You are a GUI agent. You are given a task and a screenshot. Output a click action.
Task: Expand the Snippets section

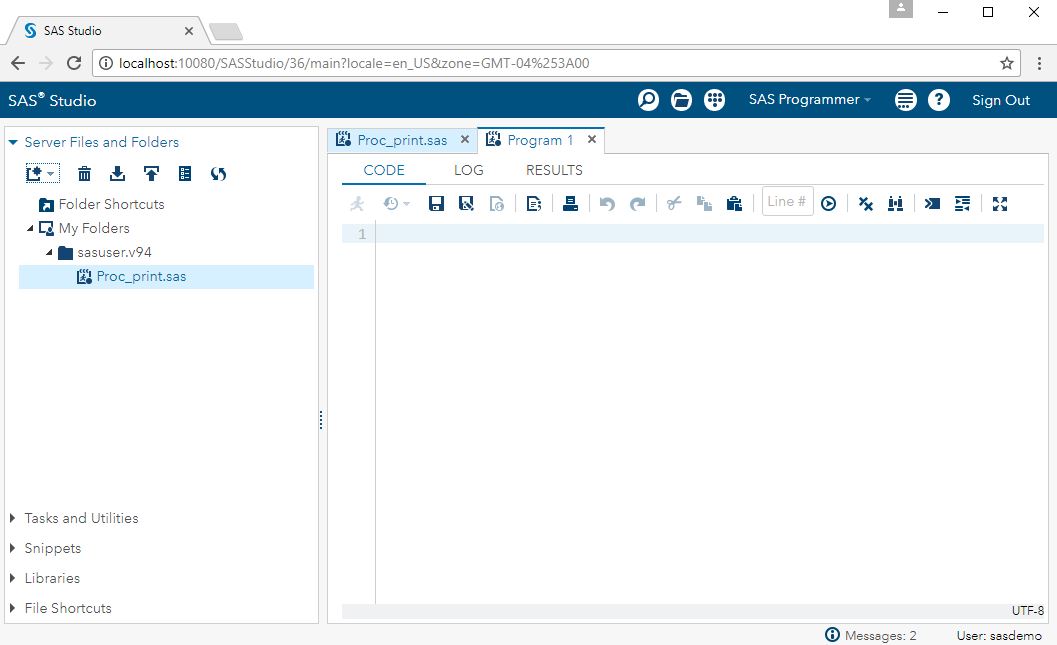point(13,548)
